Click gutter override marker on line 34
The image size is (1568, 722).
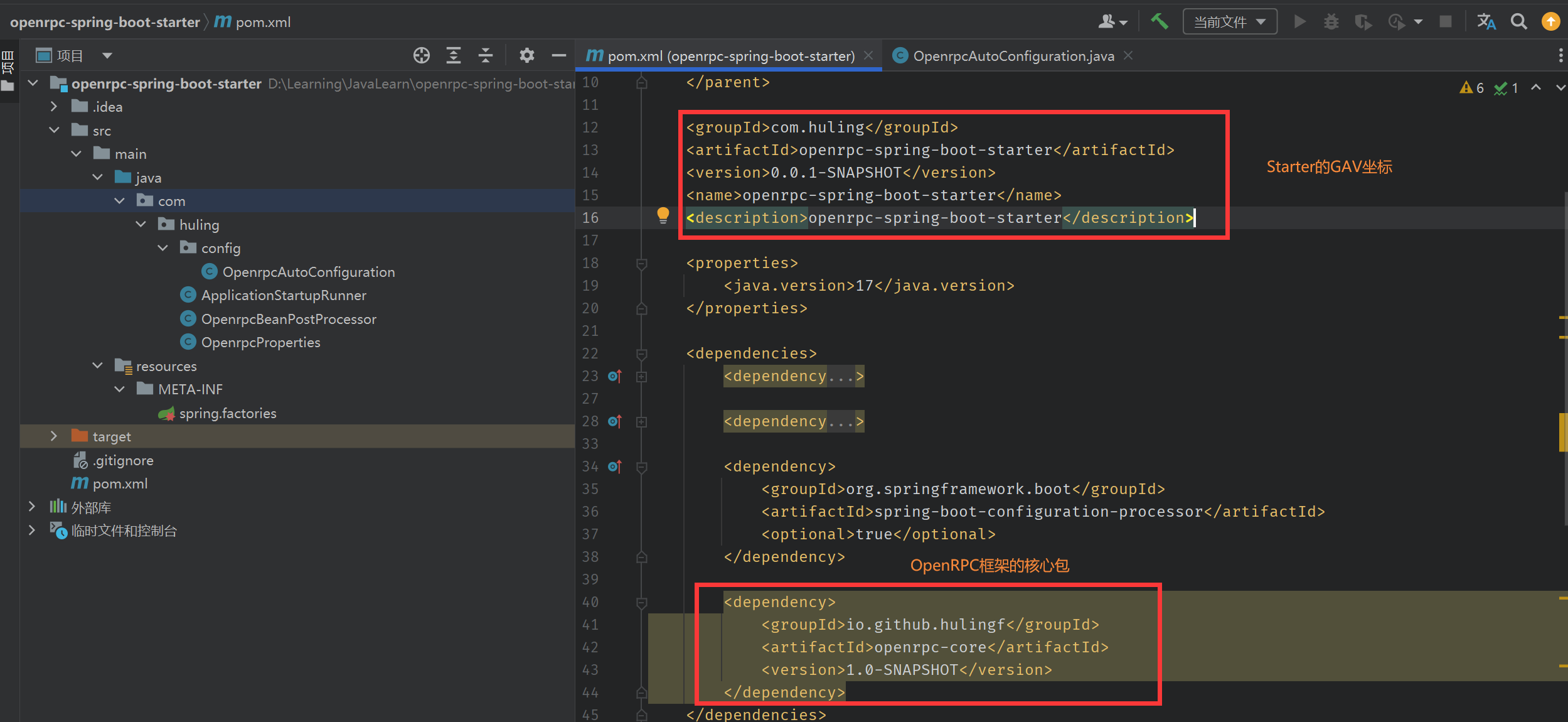(615, 466)
